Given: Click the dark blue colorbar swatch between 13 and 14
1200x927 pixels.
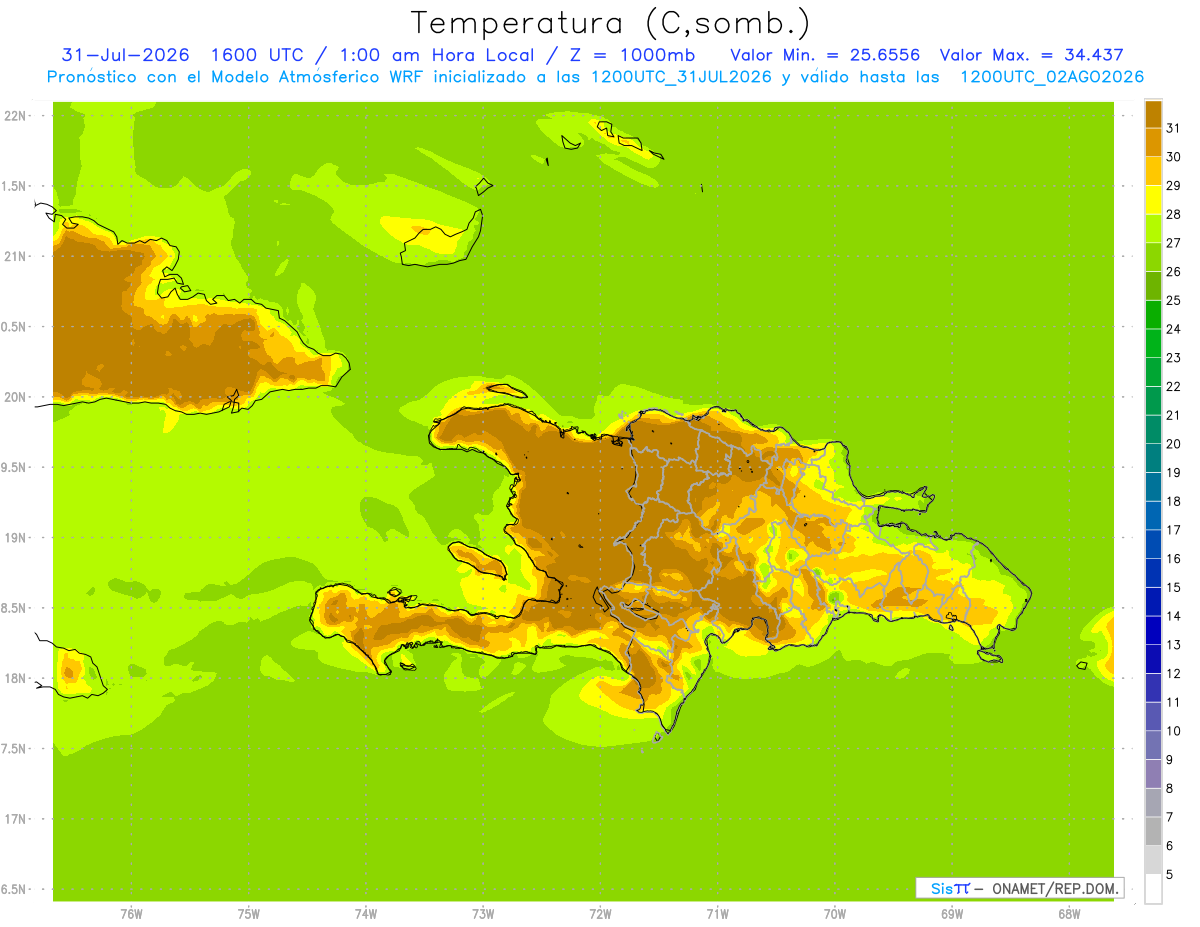Looking at the screenshot, I should coord(1153,630).
